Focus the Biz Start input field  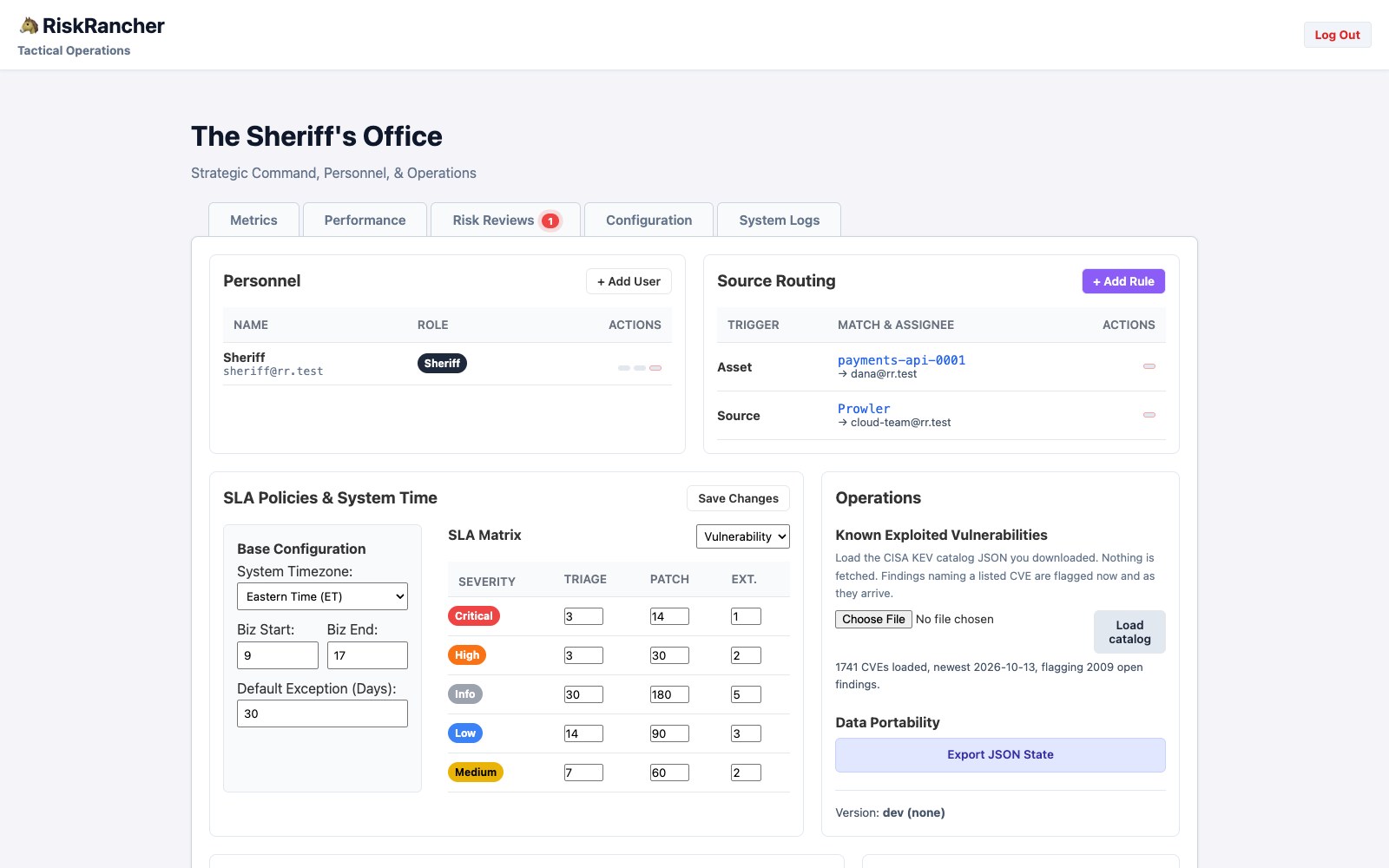278,655
